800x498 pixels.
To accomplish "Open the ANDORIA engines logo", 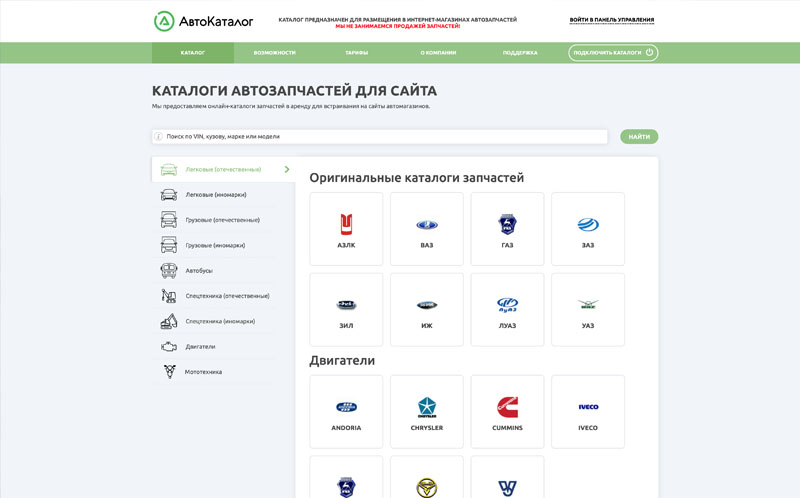I will coord(346,407).
